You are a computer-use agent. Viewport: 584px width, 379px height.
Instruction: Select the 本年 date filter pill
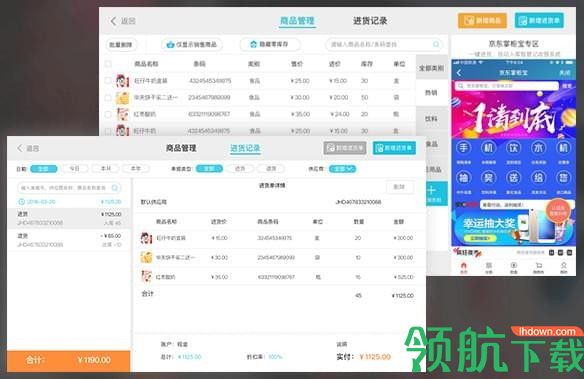pos(136,169)
